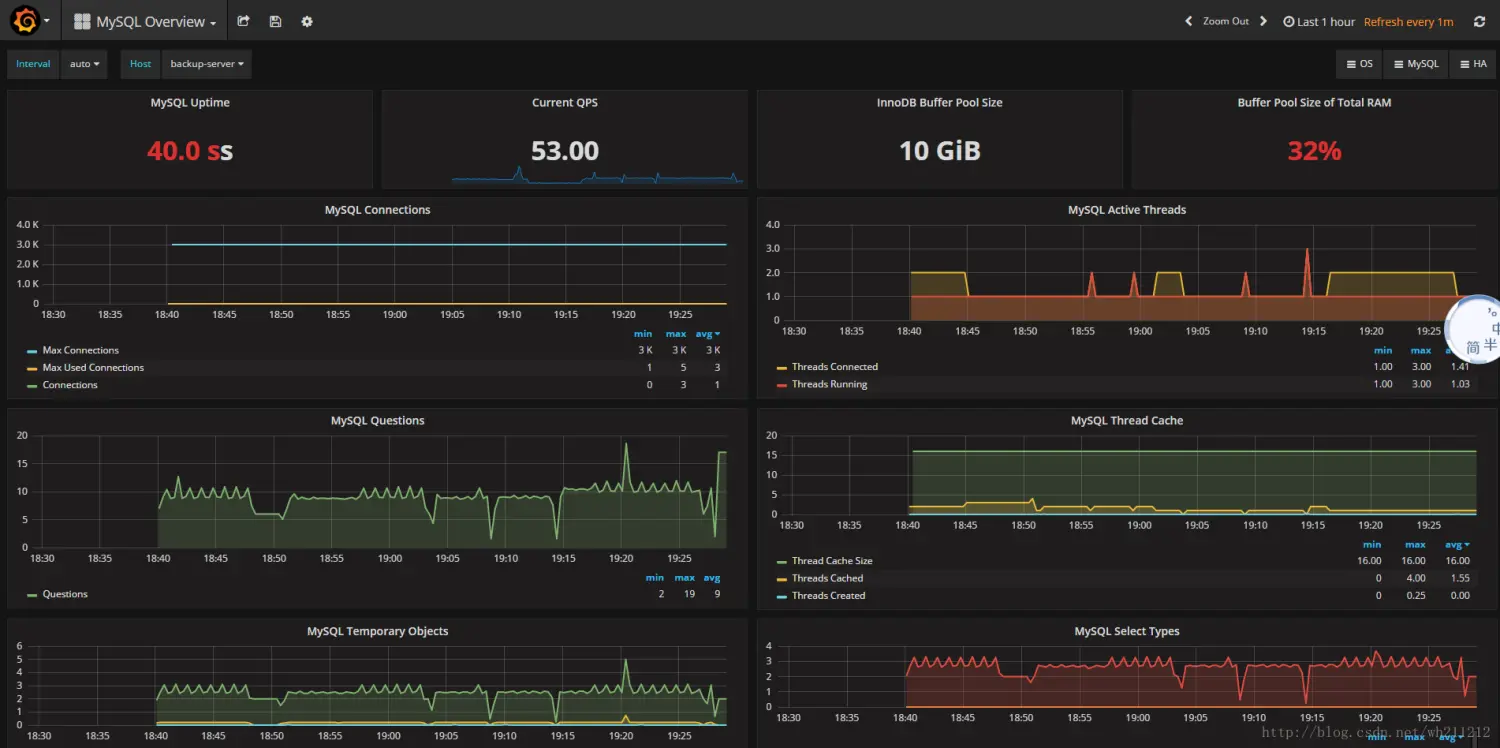Viewport: 1500px width, 748px height.
Task: Open dashboard settings gear
Action: click(x=307, y=21)
